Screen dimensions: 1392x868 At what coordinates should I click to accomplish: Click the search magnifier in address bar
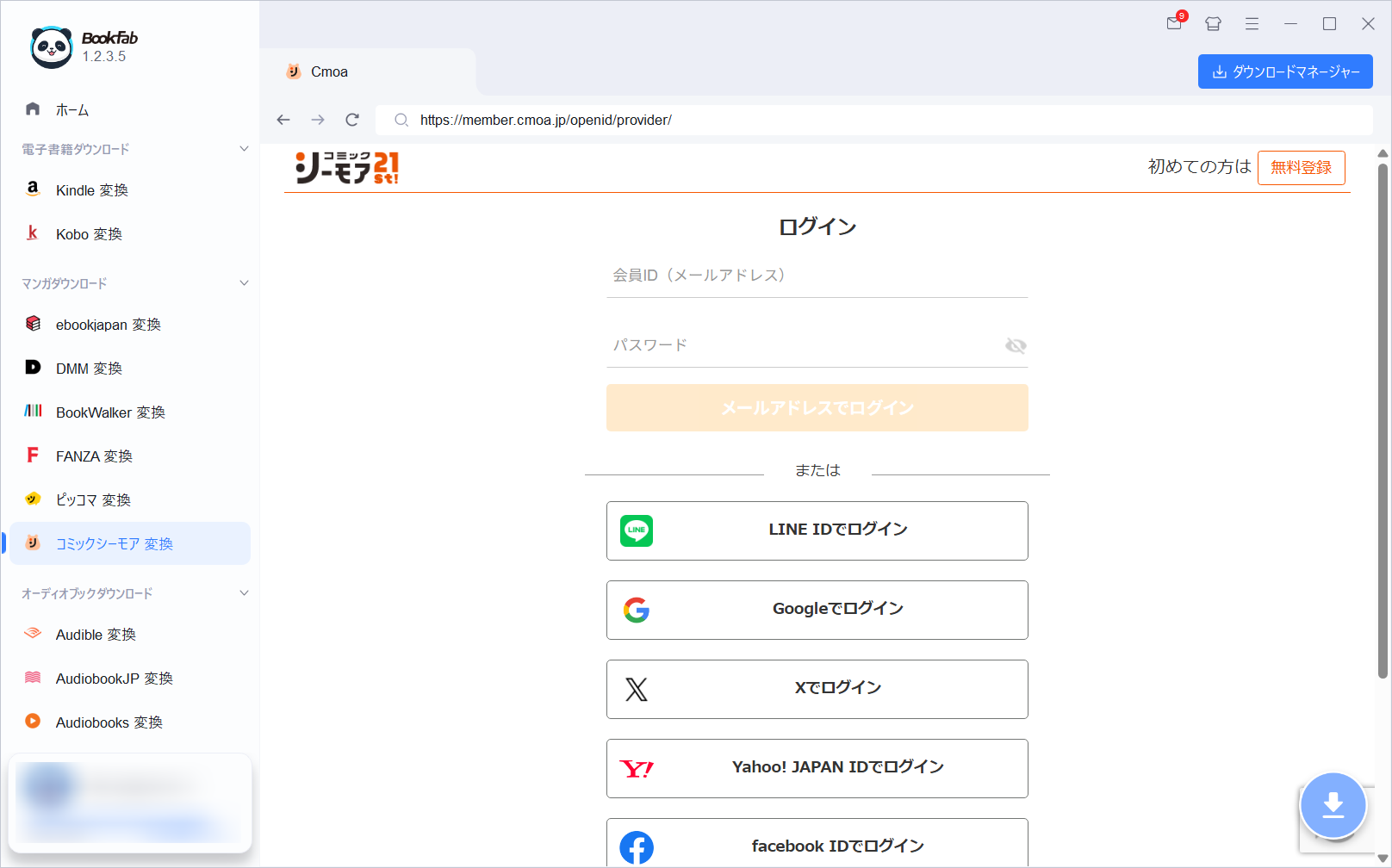click(x=401, y=120)
